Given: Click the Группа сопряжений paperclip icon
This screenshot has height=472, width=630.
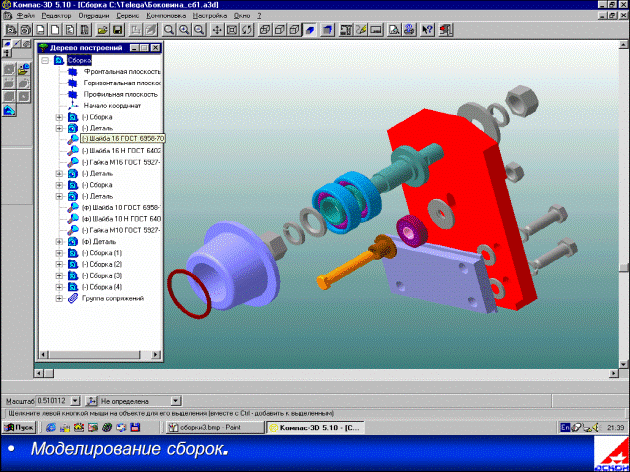Looking at the screenshot, I should [x=73, y=298].
